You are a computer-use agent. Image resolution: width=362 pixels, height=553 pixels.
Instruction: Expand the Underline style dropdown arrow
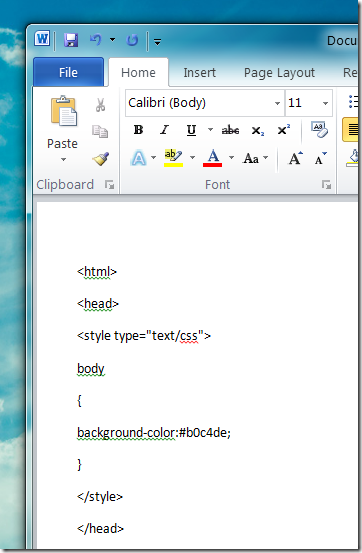point(210,130)
